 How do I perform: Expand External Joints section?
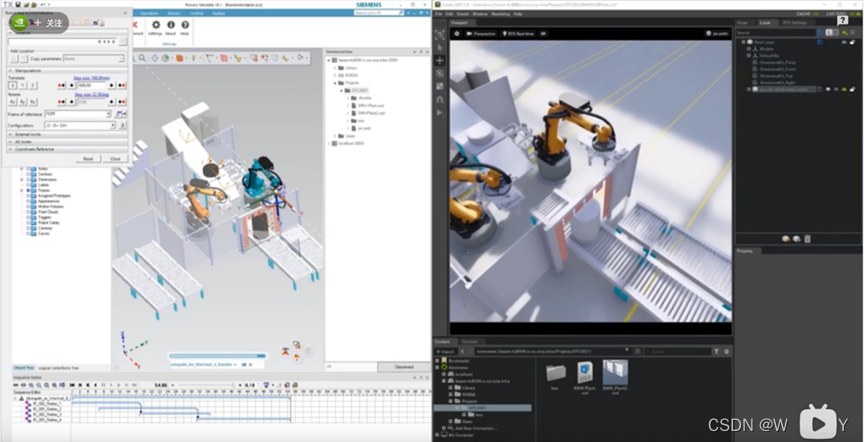tap(67, 134)
